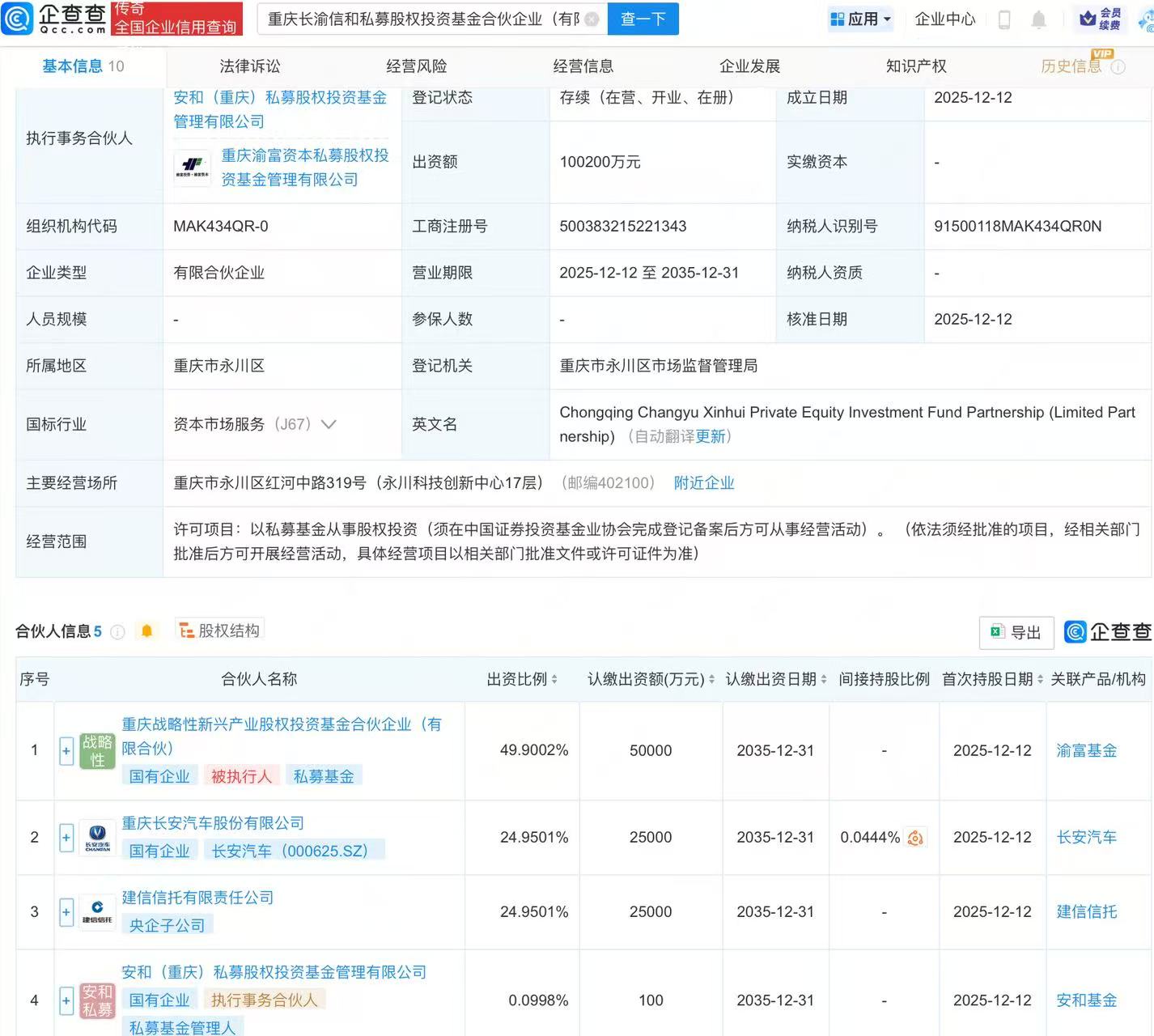Click the indirect shareholding chart icon
Screen dimensions: 1154x1036
915,838
